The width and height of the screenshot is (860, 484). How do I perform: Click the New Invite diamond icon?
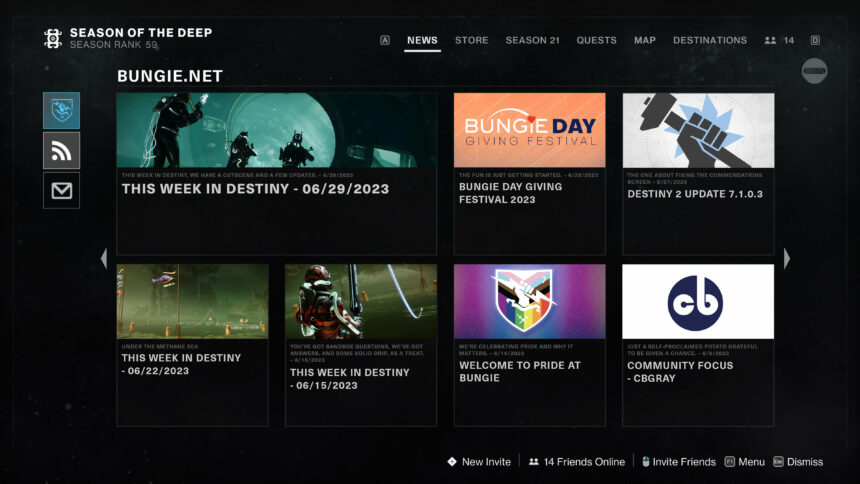pyautogui.click(x=452, y=462)
